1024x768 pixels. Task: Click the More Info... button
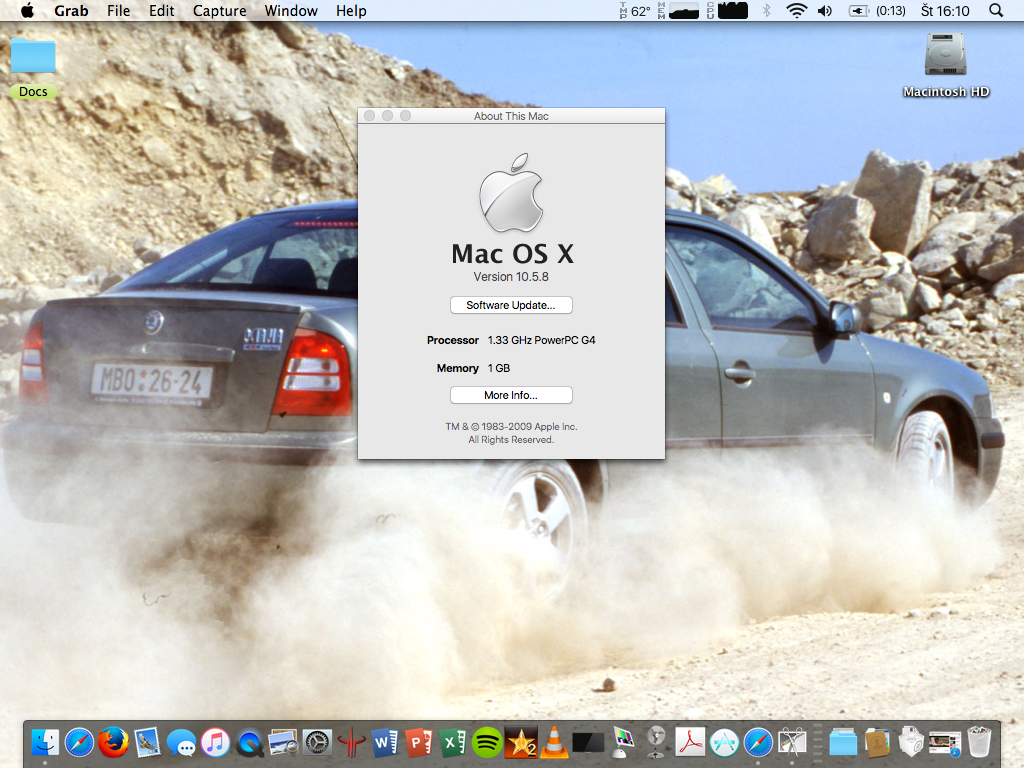511,395
